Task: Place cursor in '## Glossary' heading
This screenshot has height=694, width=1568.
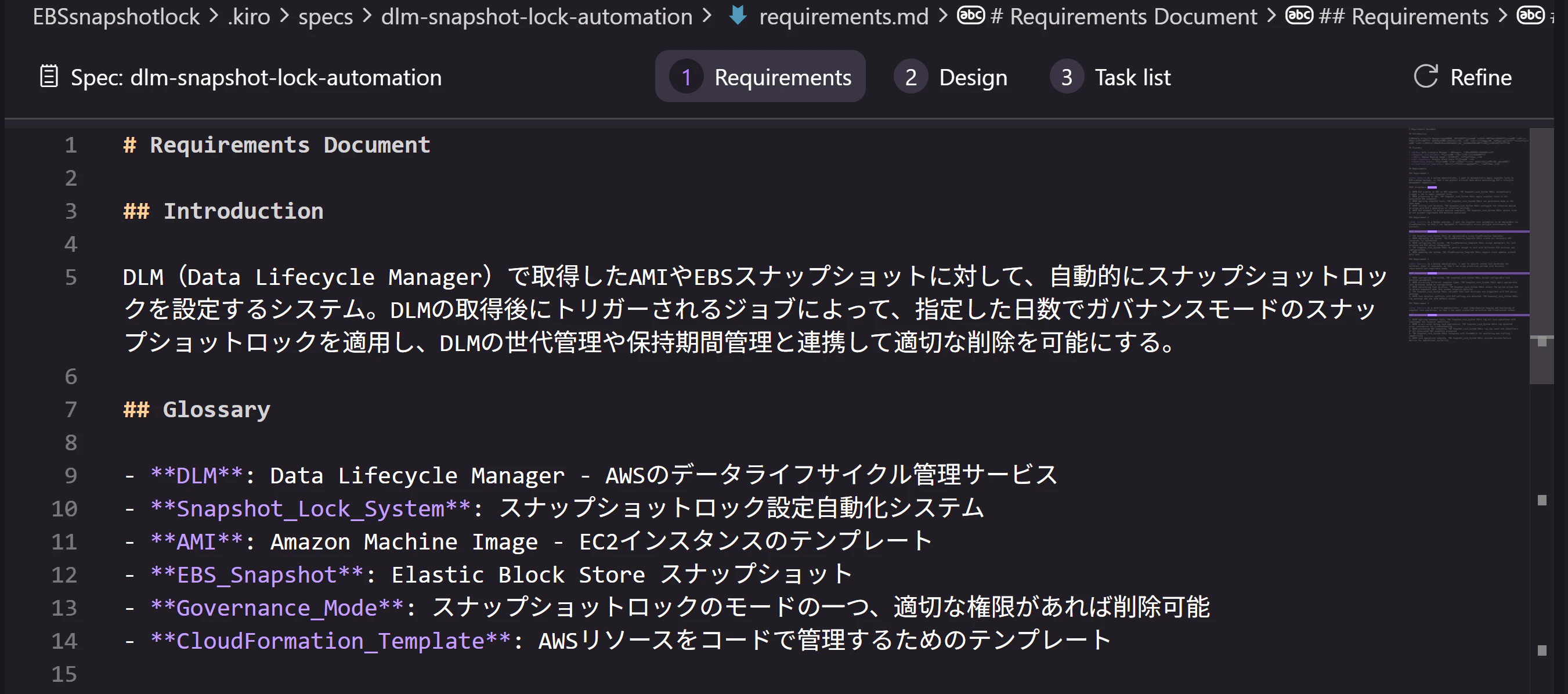Action: click(x=197, y=409)
